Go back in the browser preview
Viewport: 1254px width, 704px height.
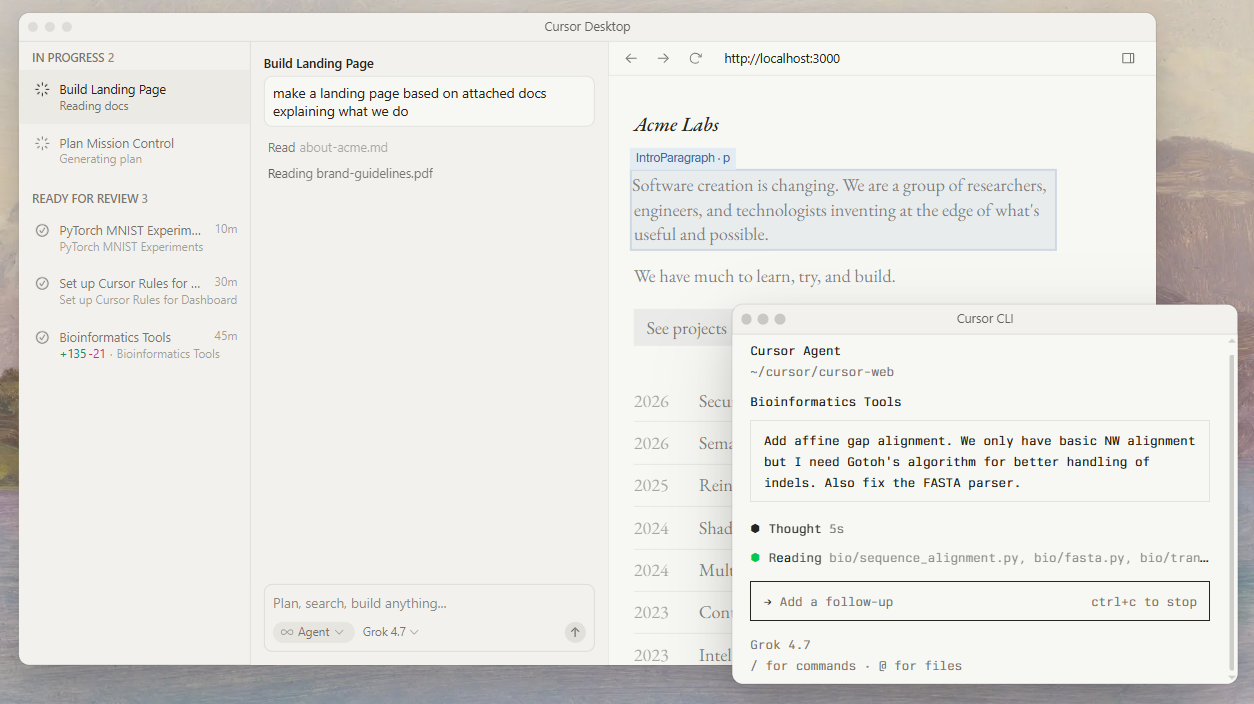(x=631, y=58)
